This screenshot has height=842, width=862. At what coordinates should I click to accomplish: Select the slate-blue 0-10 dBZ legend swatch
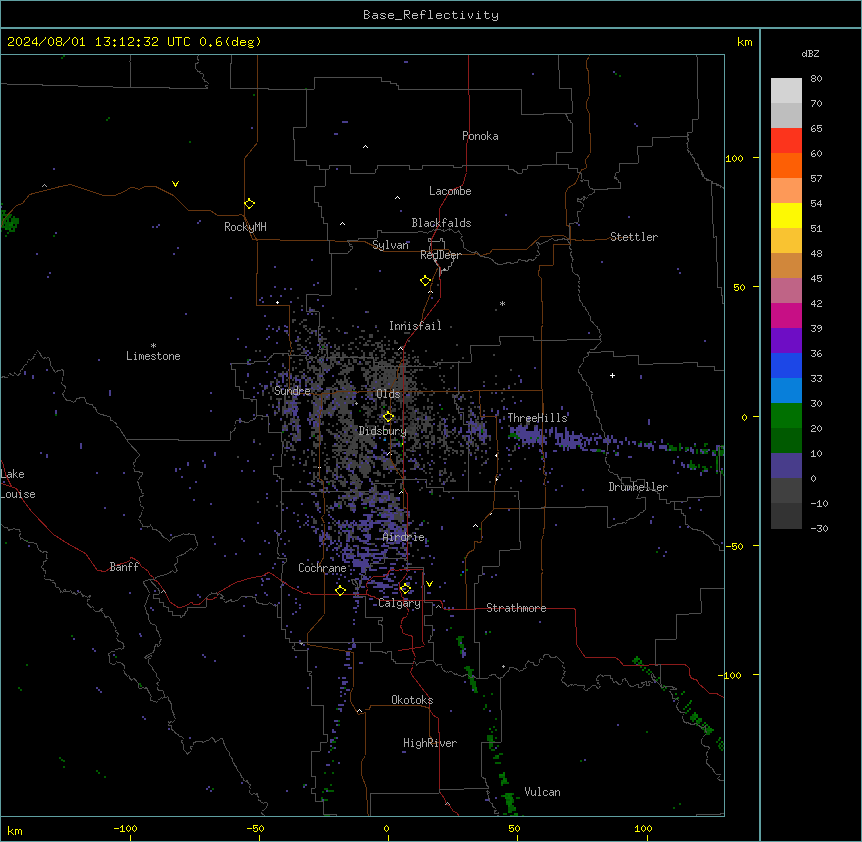point(786,466)
